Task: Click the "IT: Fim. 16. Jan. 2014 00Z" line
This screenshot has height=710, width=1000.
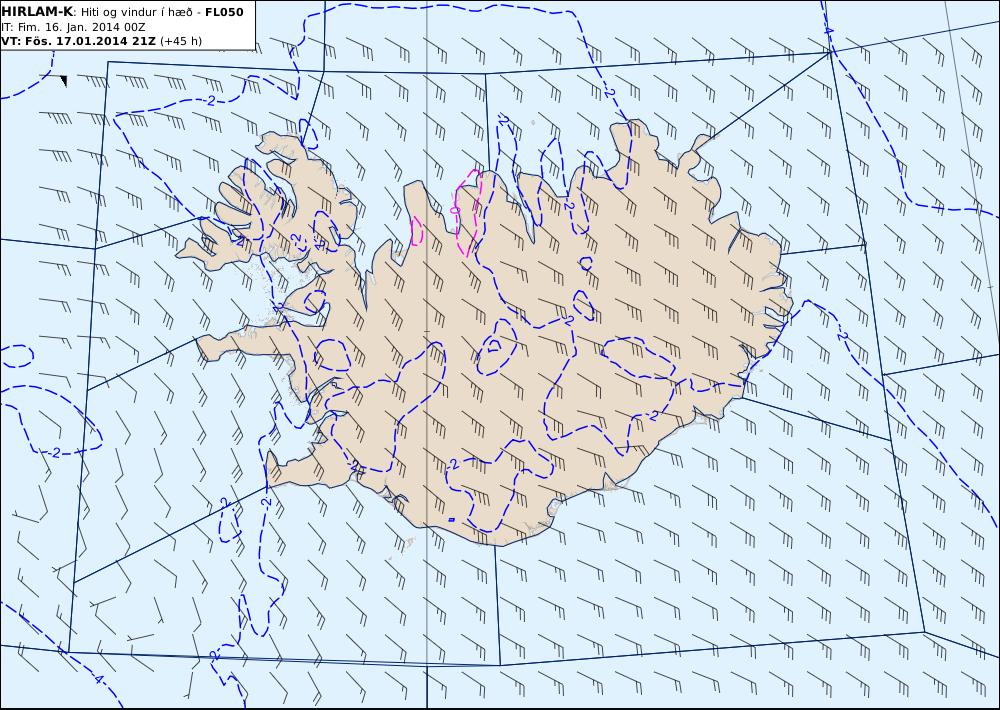Action: pos(71,27)
